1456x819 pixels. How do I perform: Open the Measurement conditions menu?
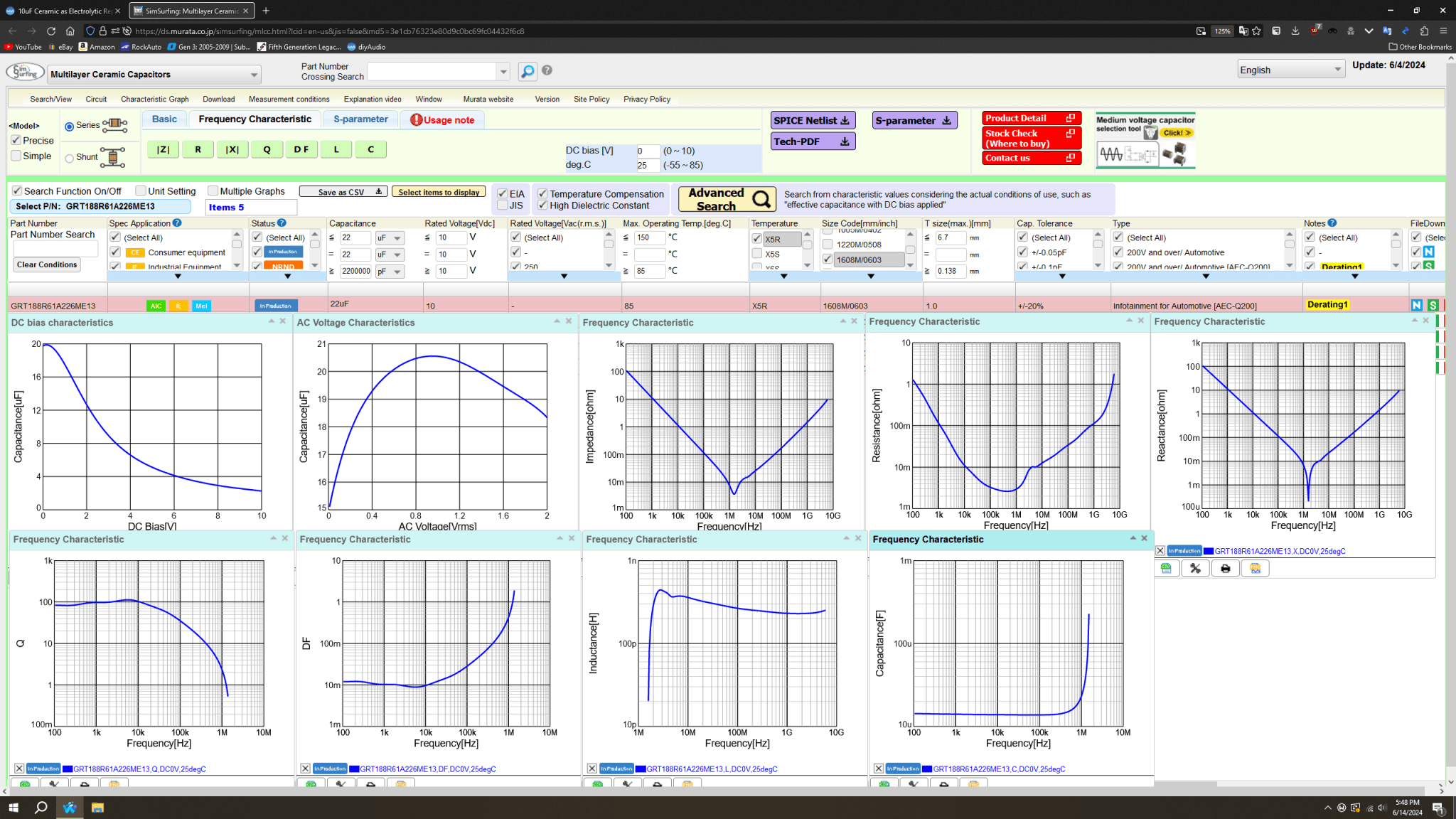coord(289,100)
